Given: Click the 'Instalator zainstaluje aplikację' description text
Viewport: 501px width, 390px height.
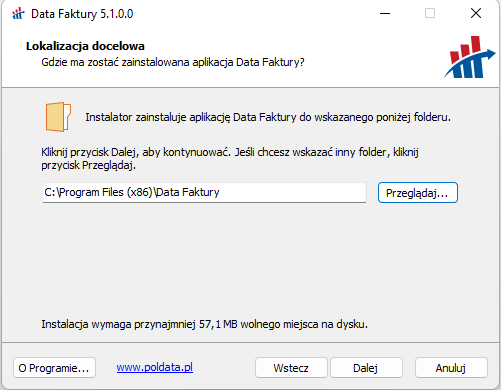Looking at the screenshot, I should [x=268, y=117].
